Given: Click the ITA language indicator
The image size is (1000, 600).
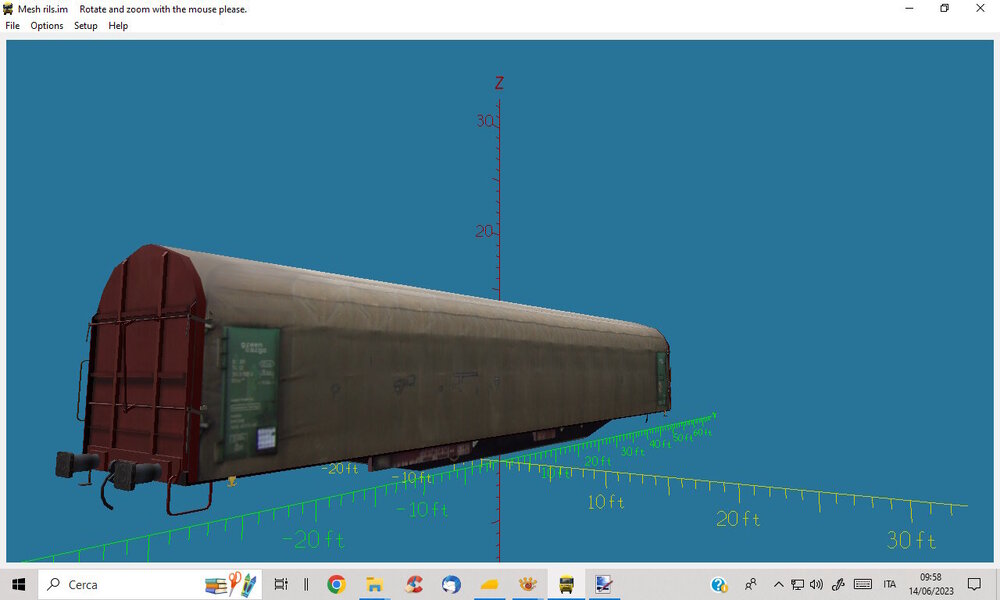Looking at the screenshot, I should (x=890, y=584).
